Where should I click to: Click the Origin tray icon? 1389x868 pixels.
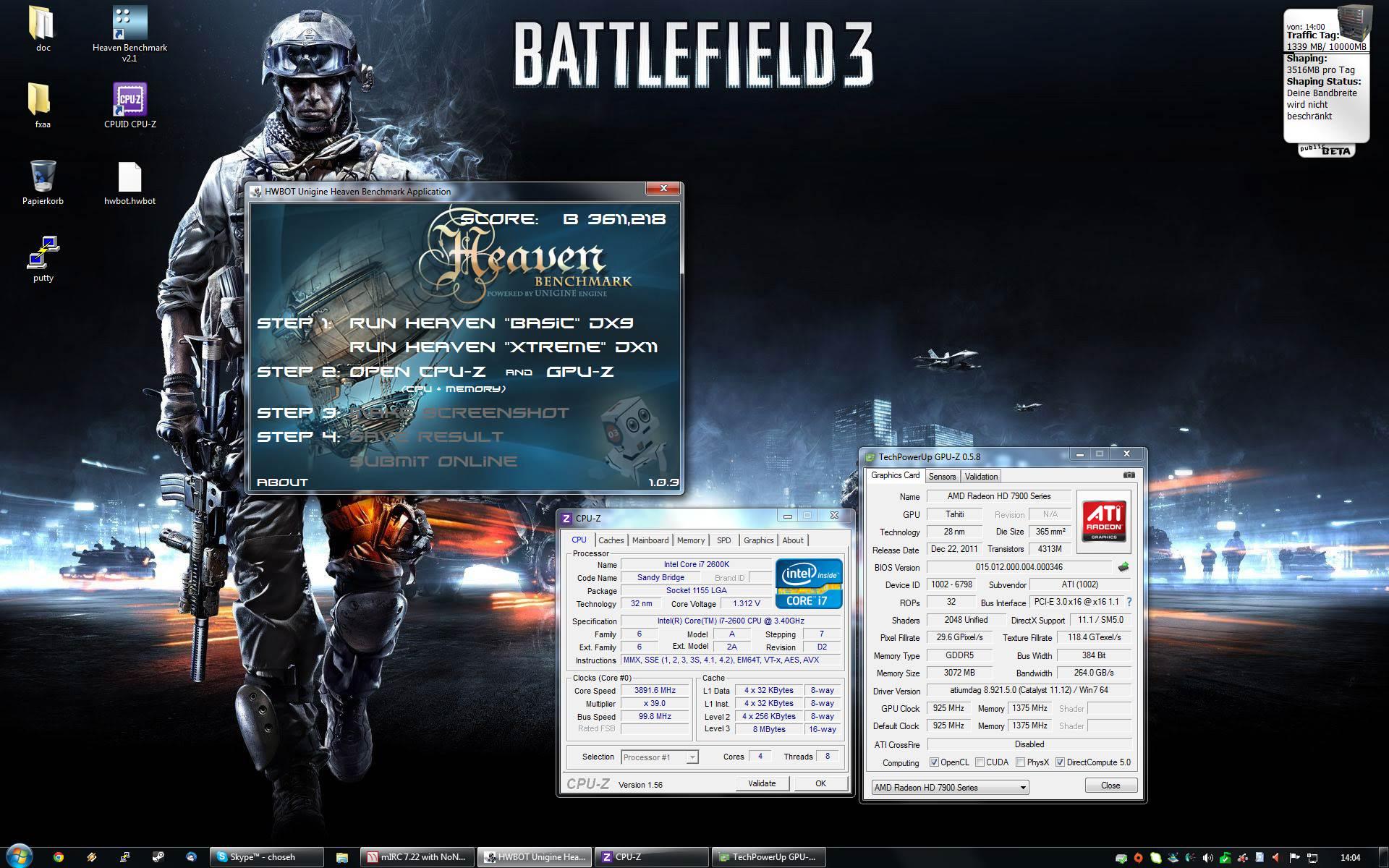(x=1138, y=858)
